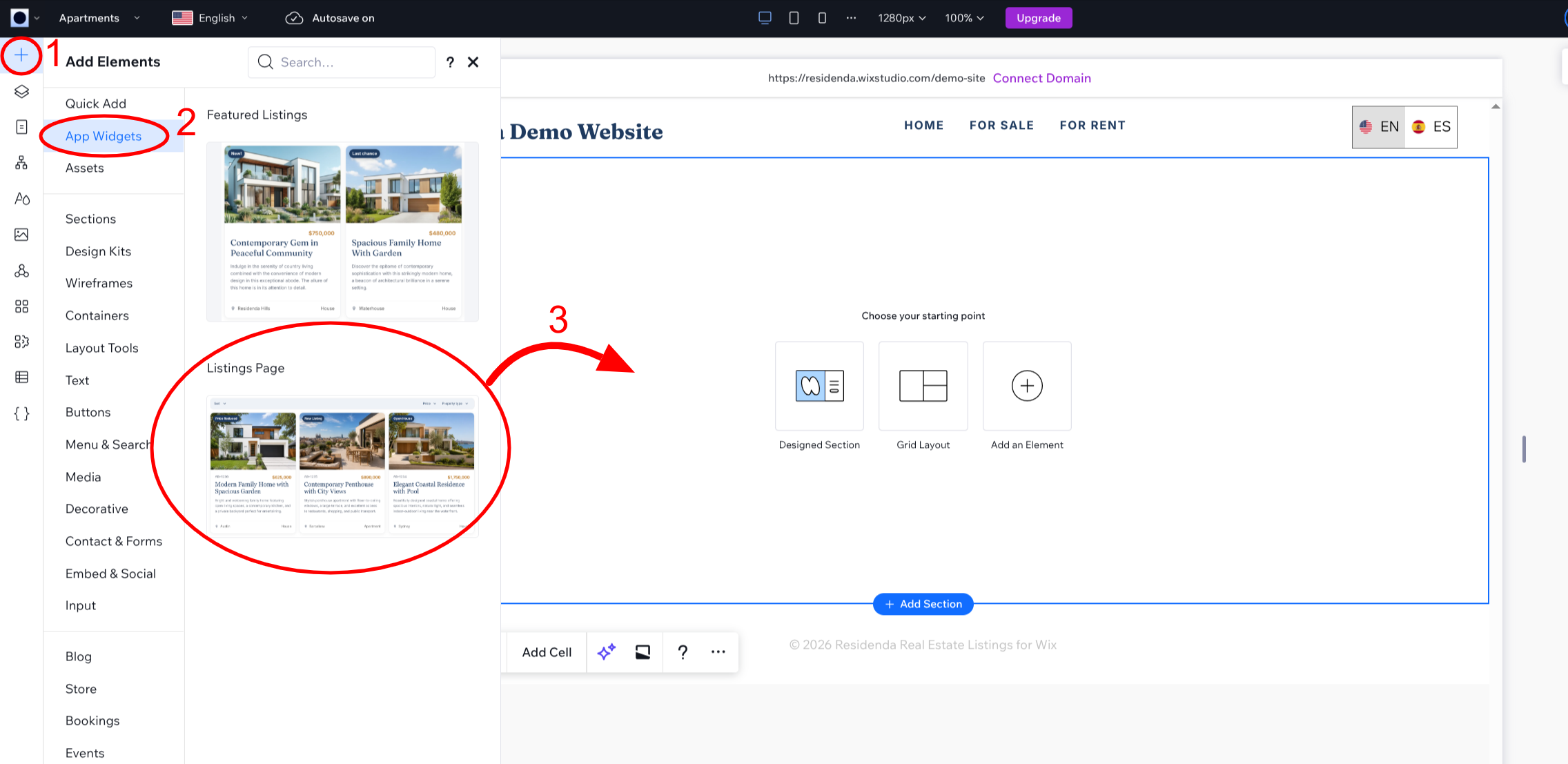Viewport: 1568px width, 764px height.
Task: Click the Add Elements plus icon
Action: point(21,55)
